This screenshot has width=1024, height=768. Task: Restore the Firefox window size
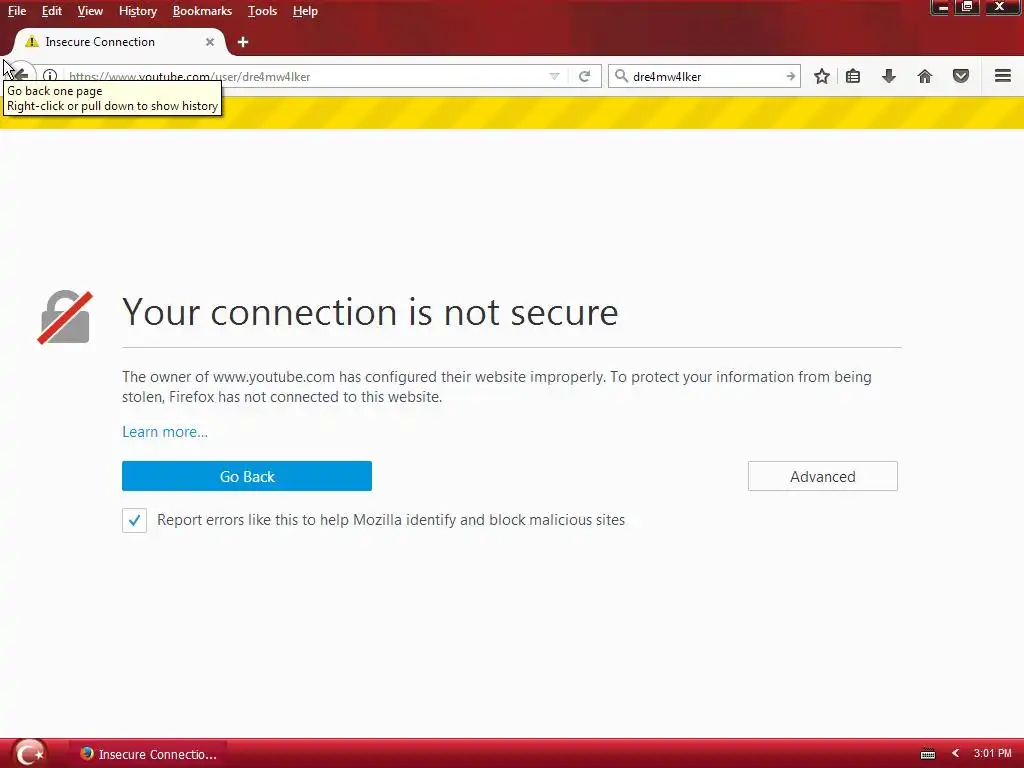coord(967,7)
